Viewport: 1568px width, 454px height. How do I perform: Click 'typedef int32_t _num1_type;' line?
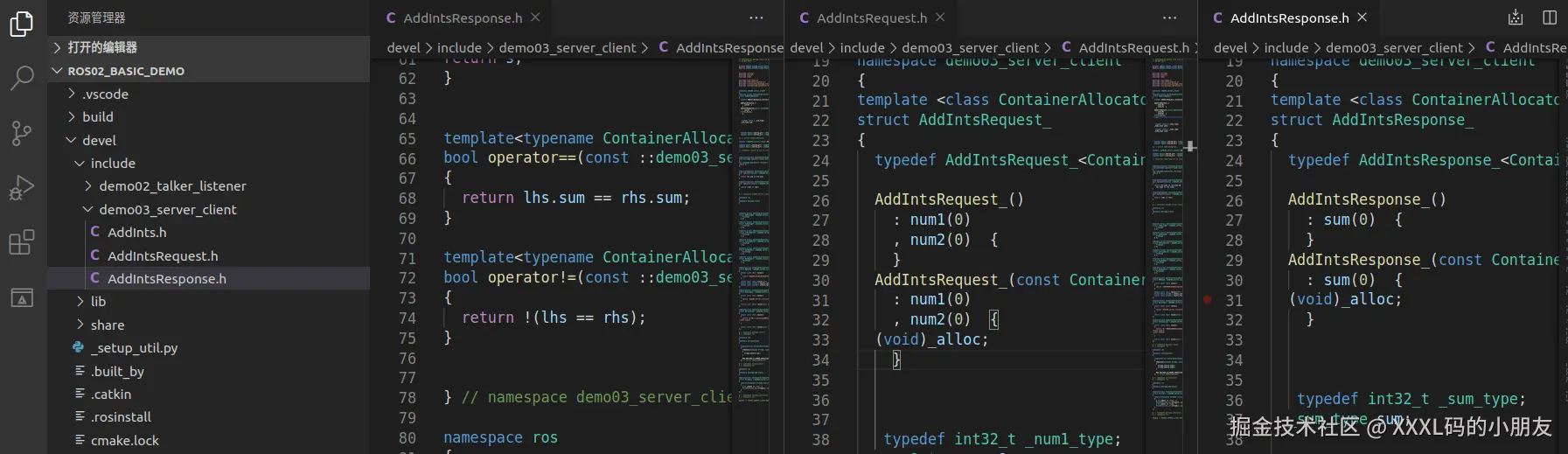click(1002, 439)
